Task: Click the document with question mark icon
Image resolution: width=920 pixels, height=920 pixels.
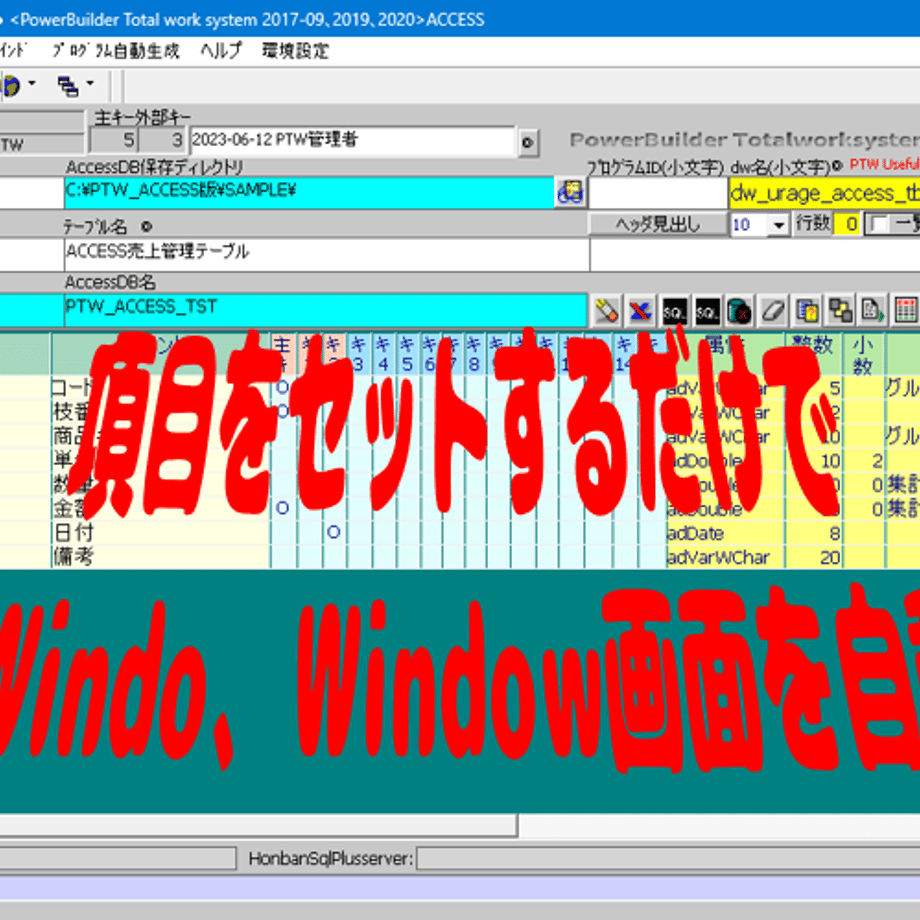Action: click(x=807, y=310)
